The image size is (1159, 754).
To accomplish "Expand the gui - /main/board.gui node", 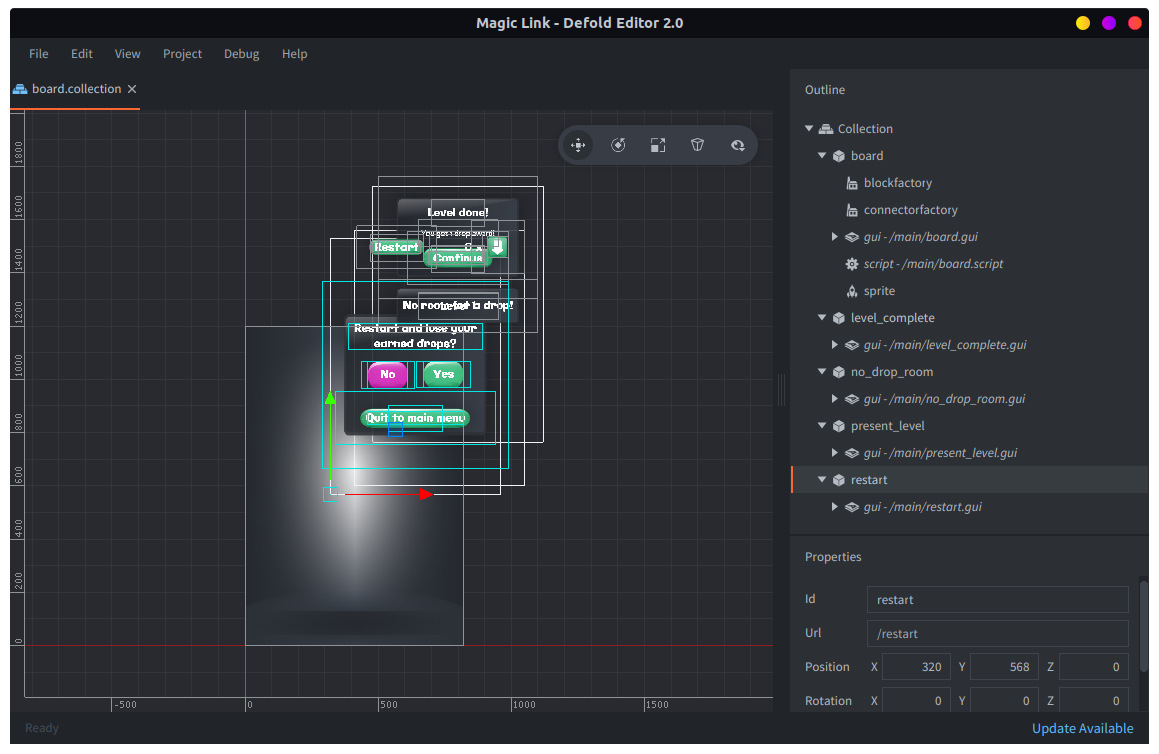I will click(x=835, y=237).
